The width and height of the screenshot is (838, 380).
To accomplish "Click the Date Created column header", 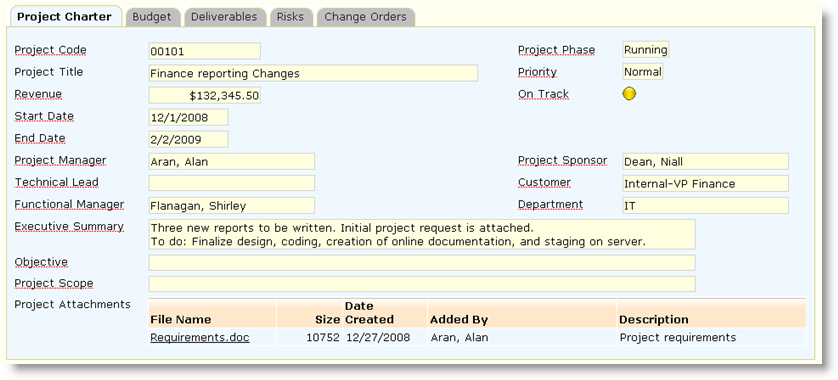I will pos(369,313).
